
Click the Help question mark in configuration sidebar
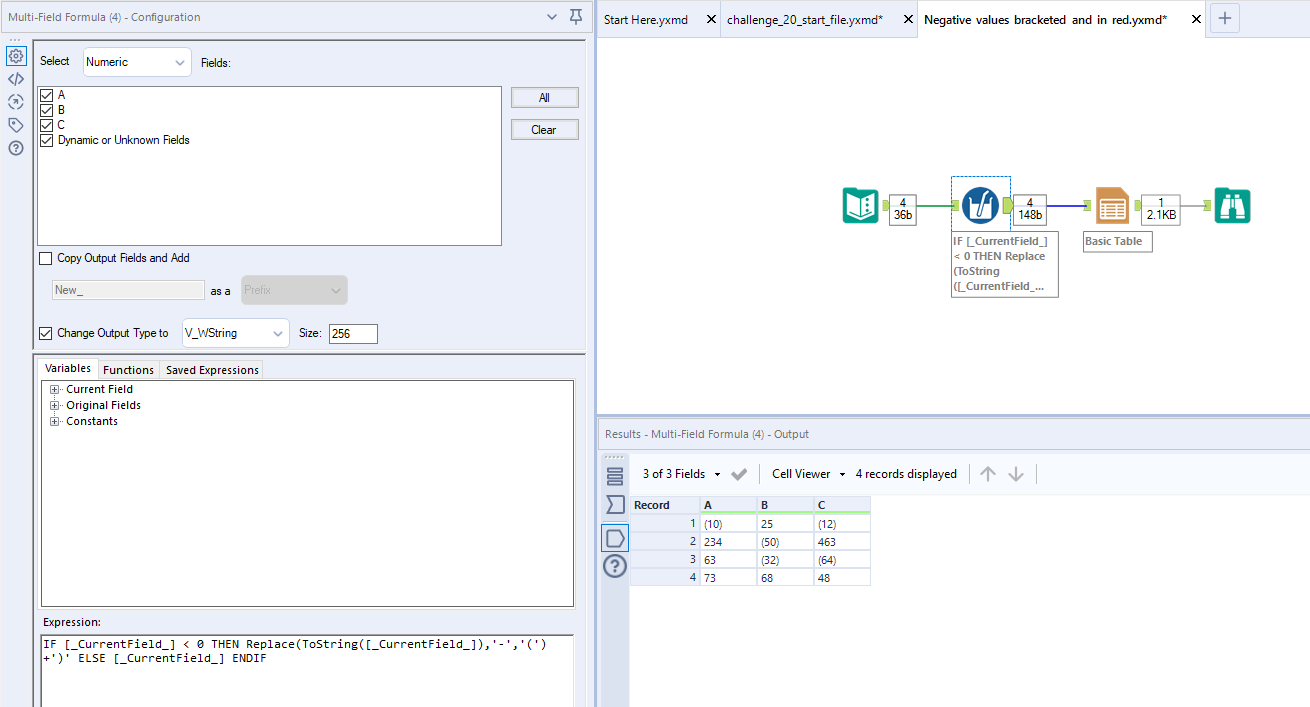pos(16,148)
